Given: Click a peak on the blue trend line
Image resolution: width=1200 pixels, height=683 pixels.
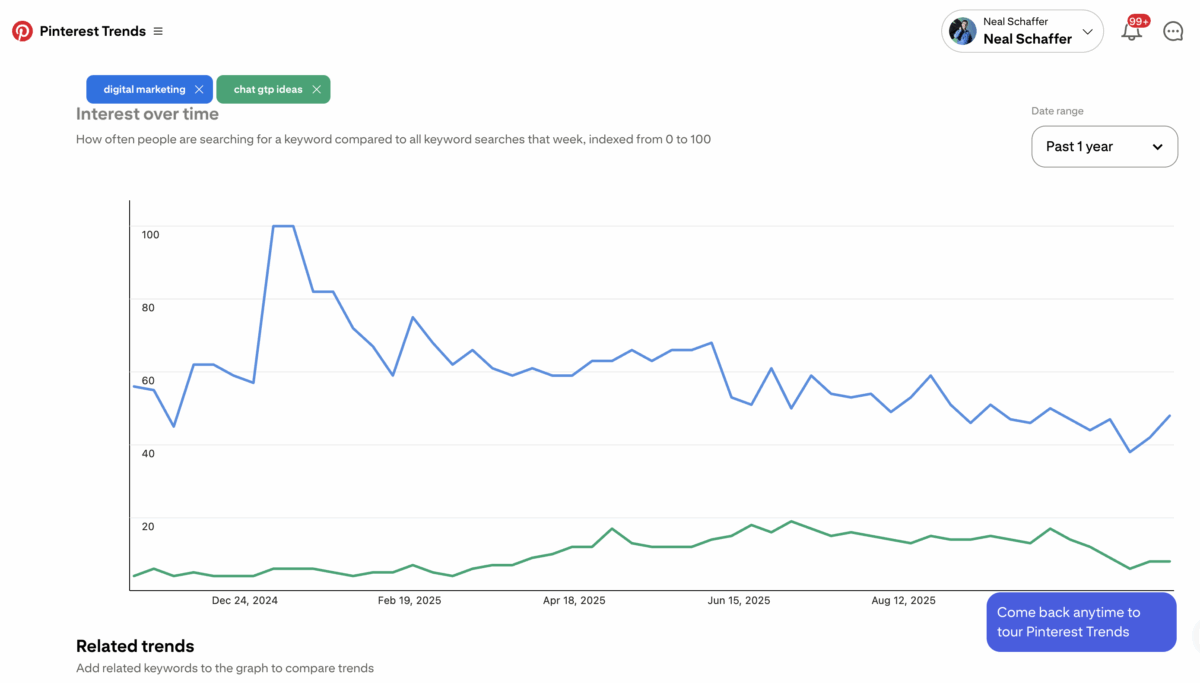Looking at the screenshot, I should coord(283,226).
